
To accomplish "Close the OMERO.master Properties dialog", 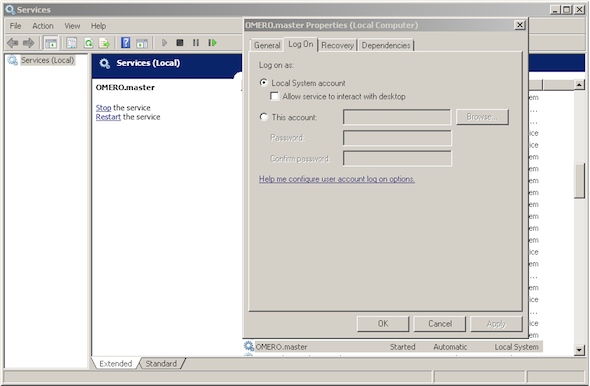I will [520, 25].
